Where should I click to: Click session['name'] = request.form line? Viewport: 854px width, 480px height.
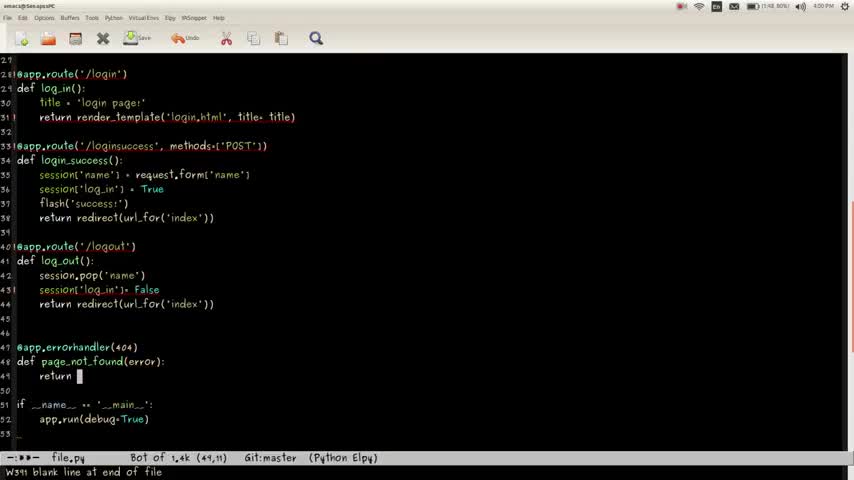(x=144, y=175)
